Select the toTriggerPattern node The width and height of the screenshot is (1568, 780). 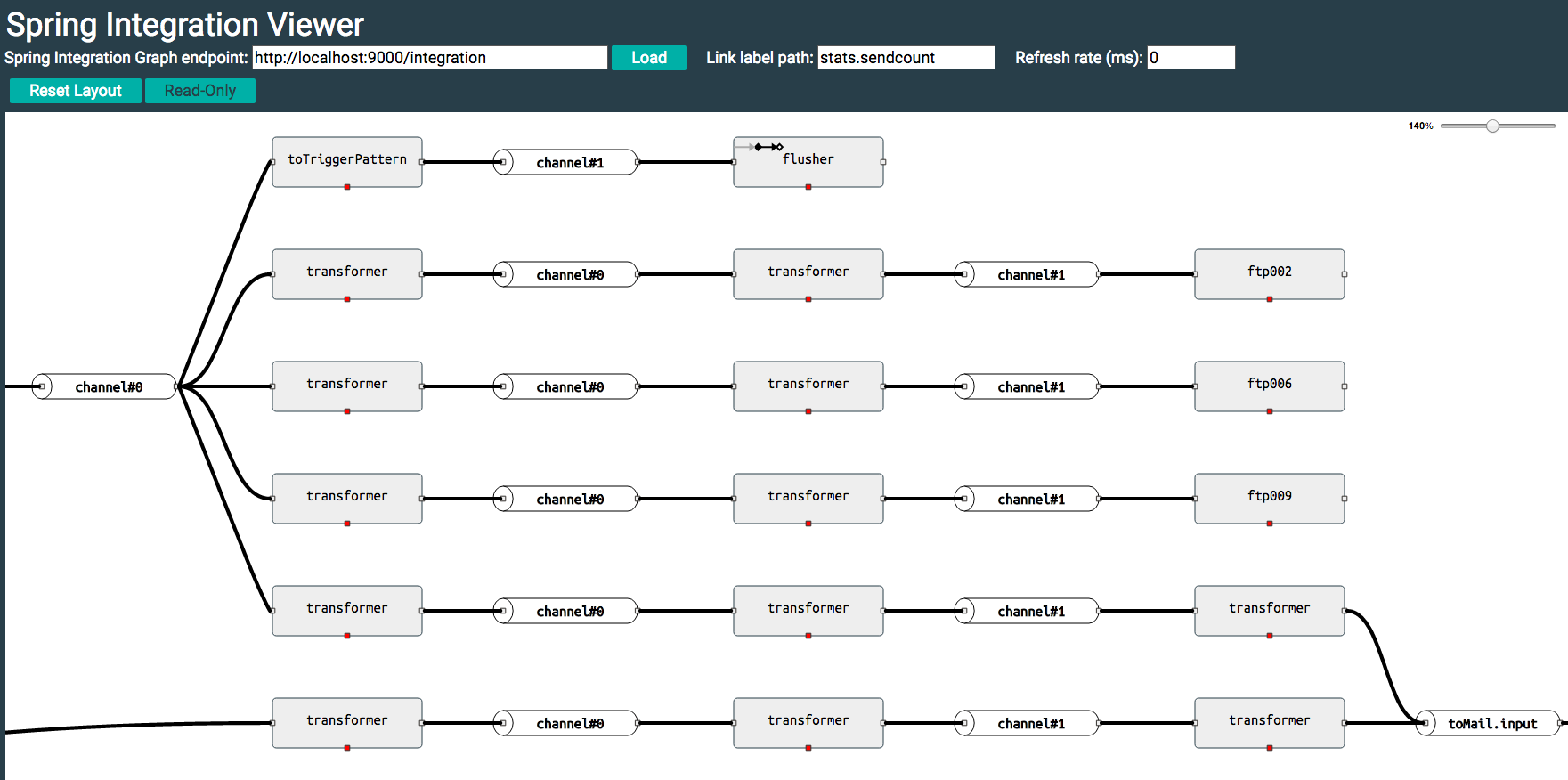tap(347, 162)
